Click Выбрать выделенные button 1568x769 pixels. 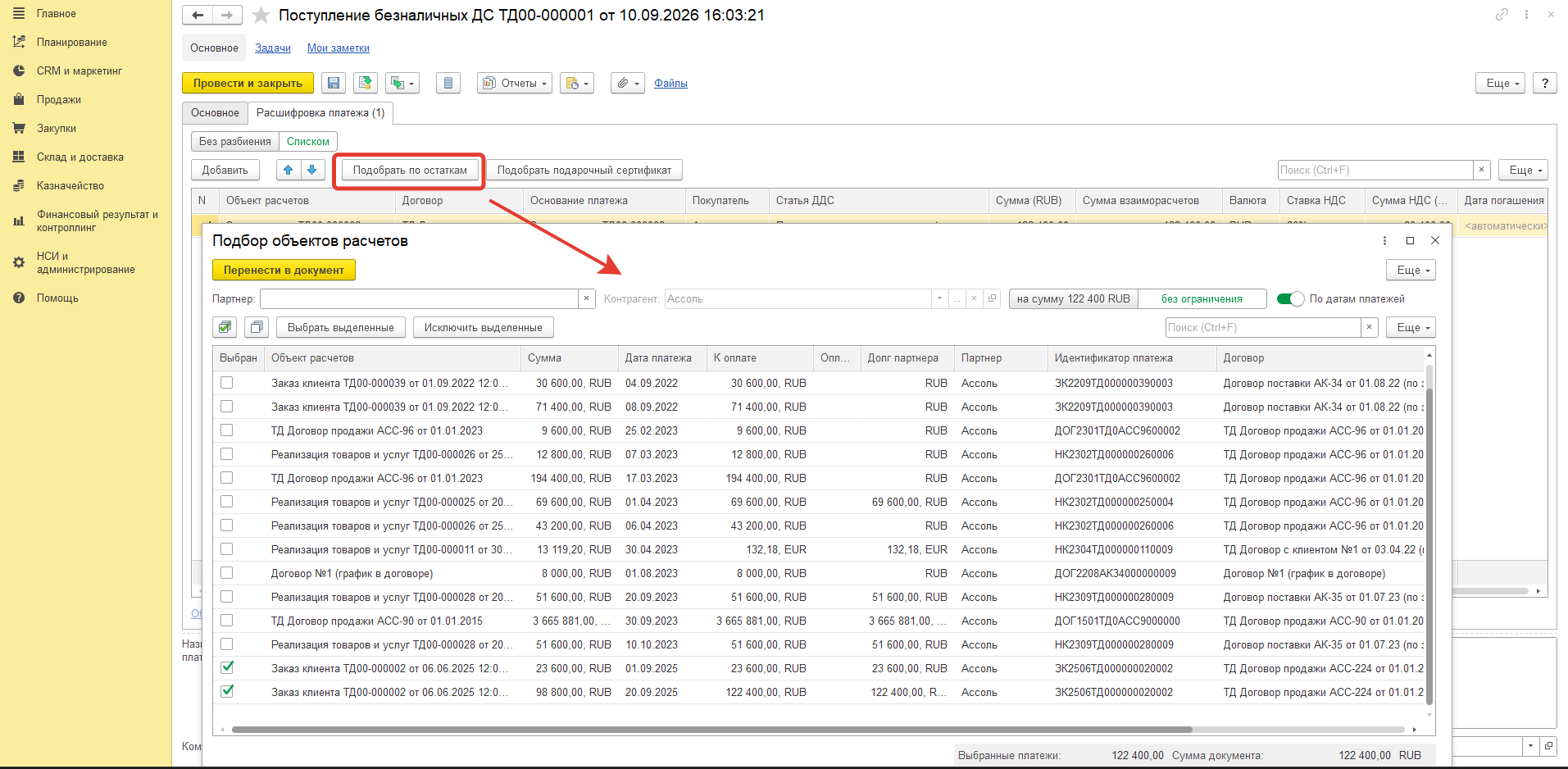click(341, 327)
